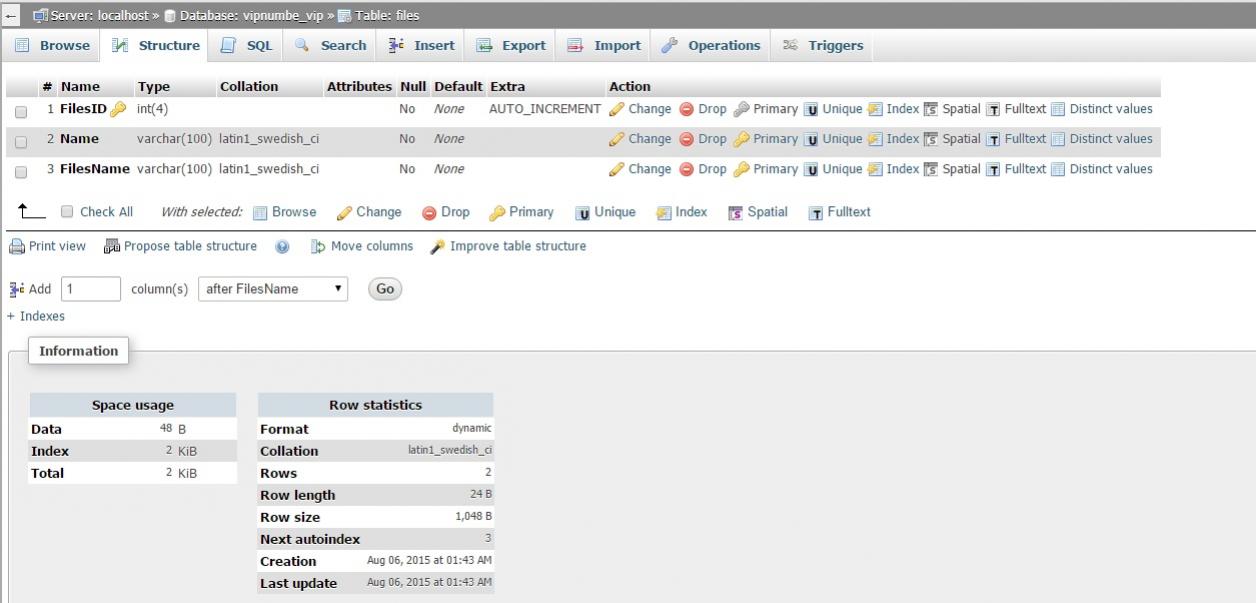The width and height of the screenshot is (1256, 603).
Task: Click the Next autoindex label
Action: pyautogui.click(x=310, y=539)
